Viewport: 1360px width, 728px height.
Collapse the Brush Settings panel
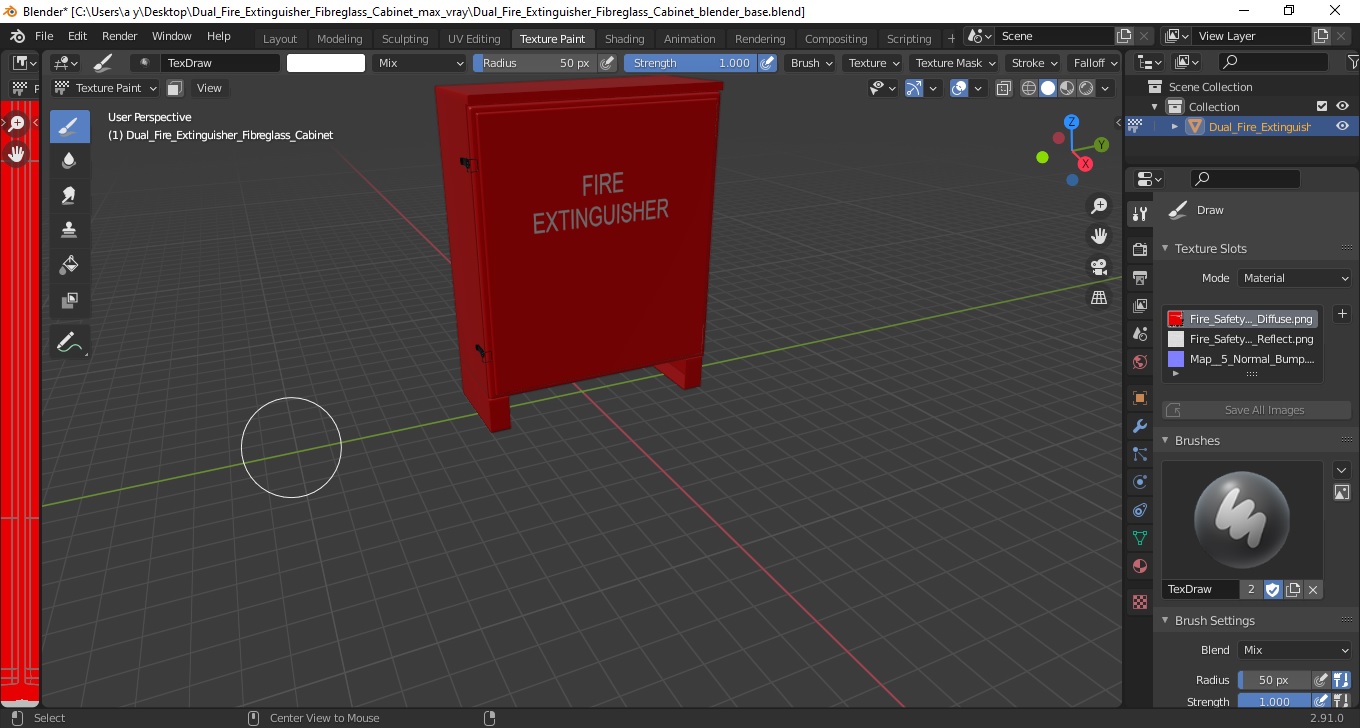click(1165, 620)
